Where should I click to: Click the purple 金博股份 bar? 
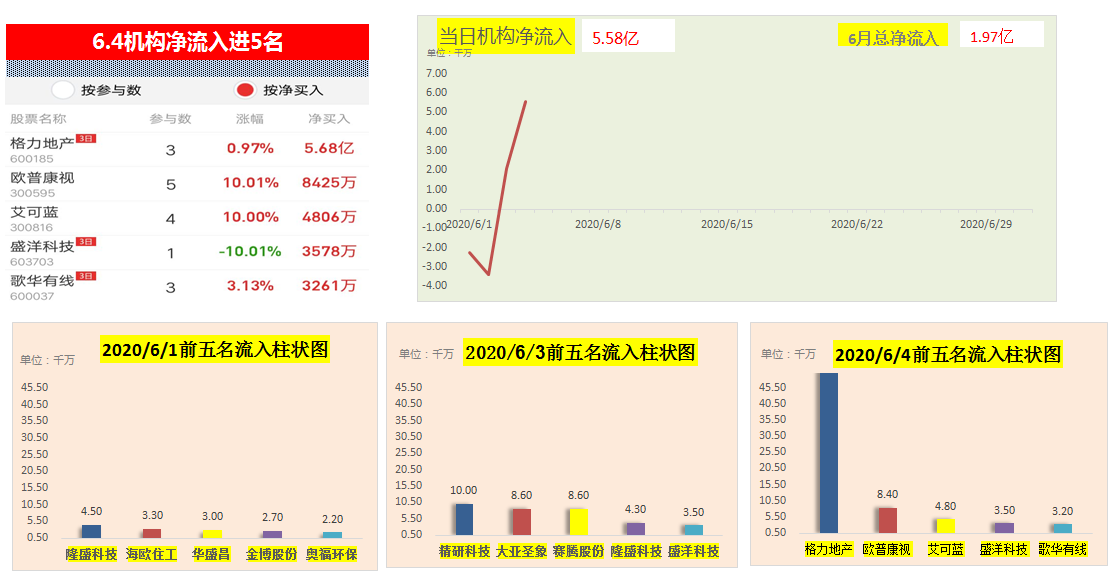[x=272, y=535]
